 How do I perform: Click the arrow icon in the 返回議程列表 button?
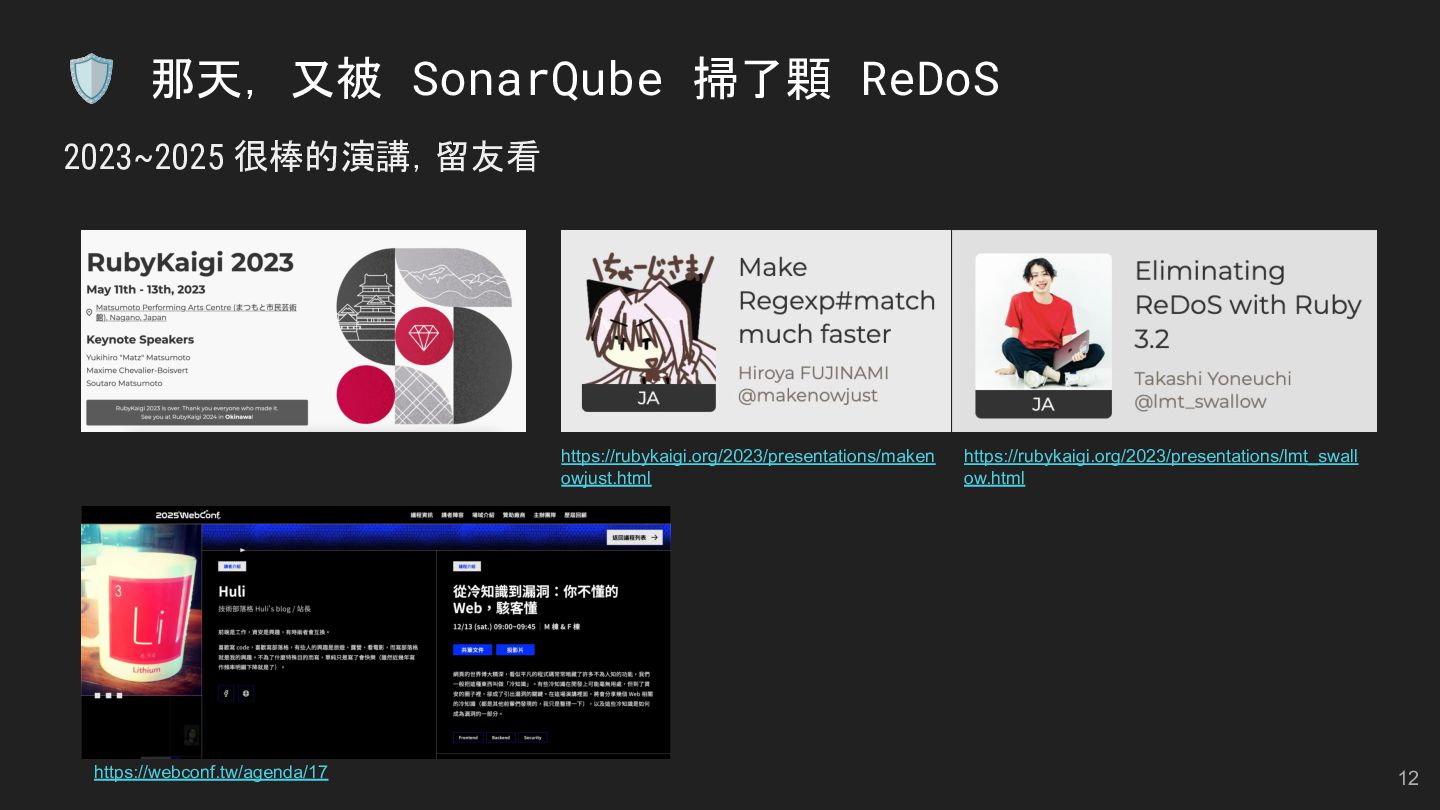pos(655,538)
